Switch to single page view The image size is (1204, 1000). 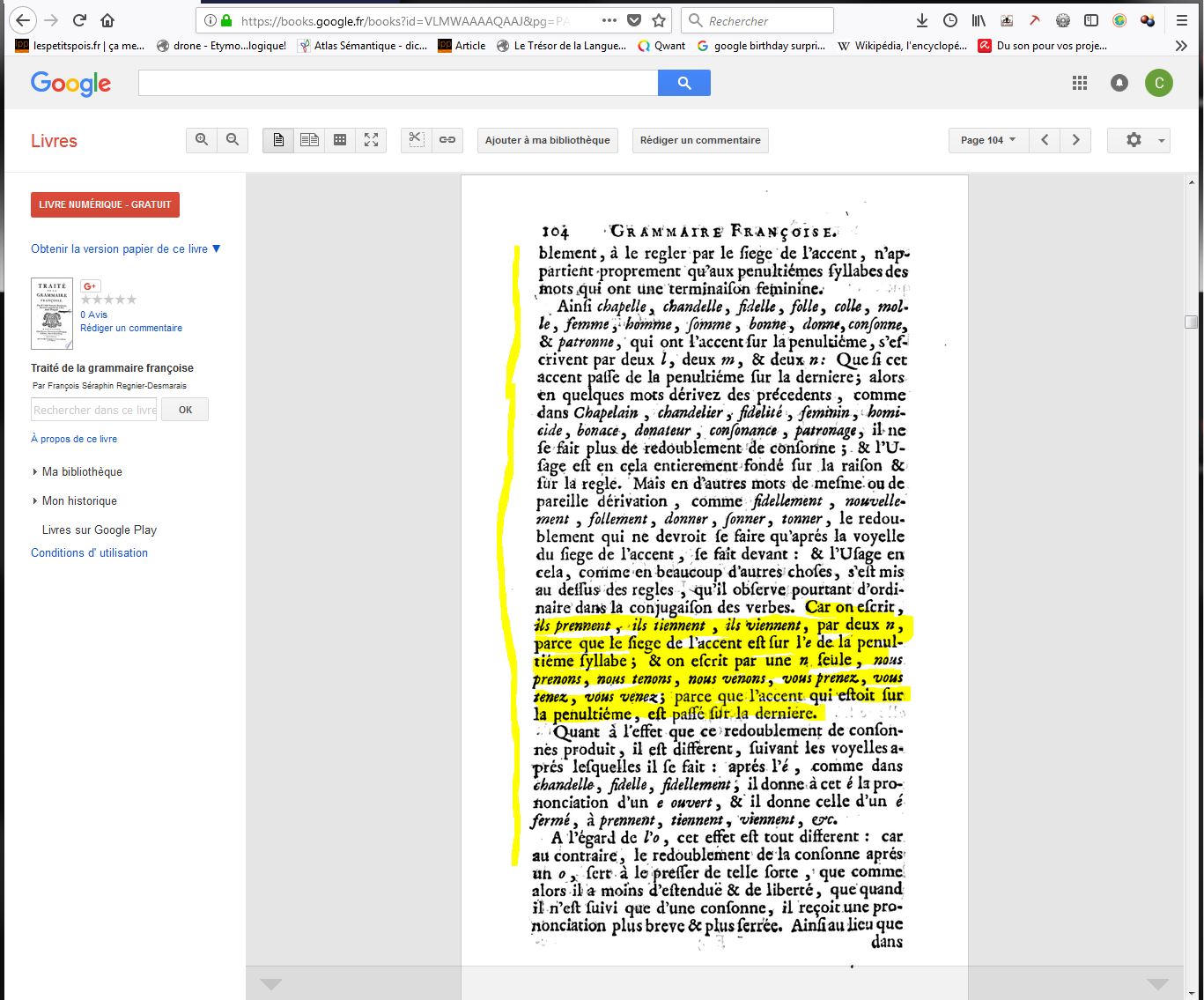pyautogui.click(x=278, y=140)
